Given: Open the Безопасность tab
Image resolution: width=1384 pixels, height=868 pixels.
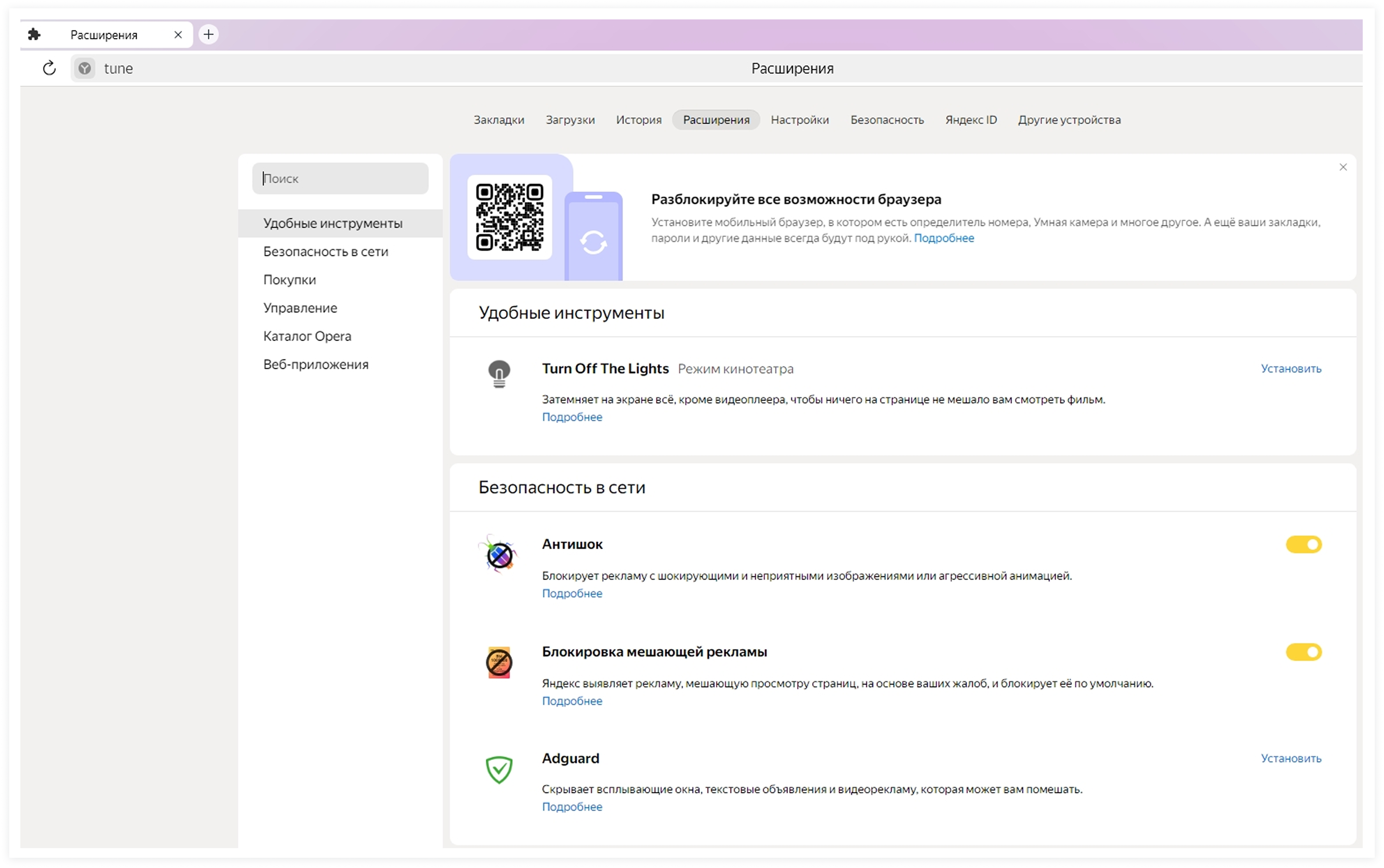Looking at the screenshot, I should pyautogui.click(x=887, y=120).
